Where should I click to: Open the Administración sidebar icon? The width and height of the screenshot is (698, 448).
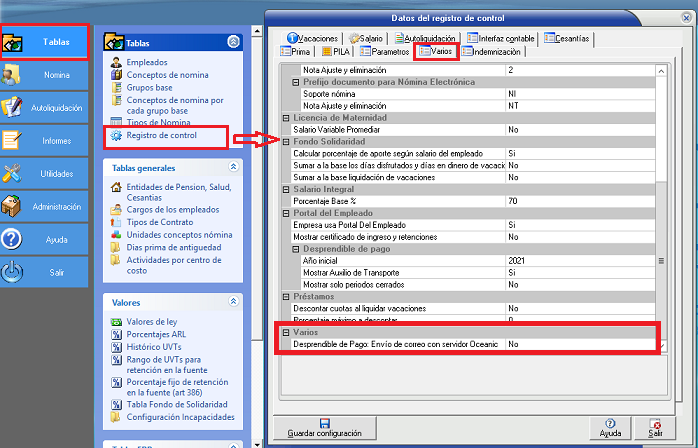14,205
